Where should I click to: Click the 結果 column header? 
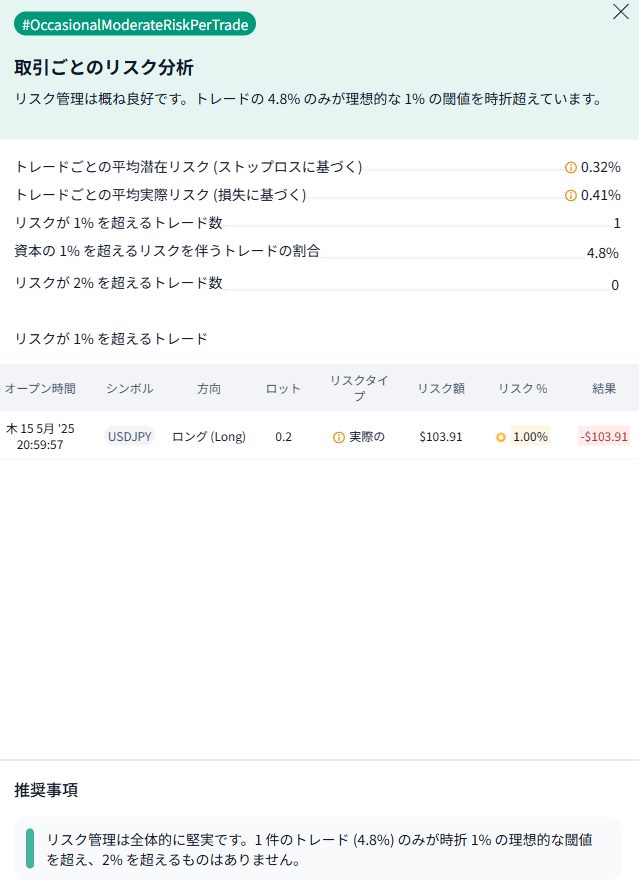point(604,388)
